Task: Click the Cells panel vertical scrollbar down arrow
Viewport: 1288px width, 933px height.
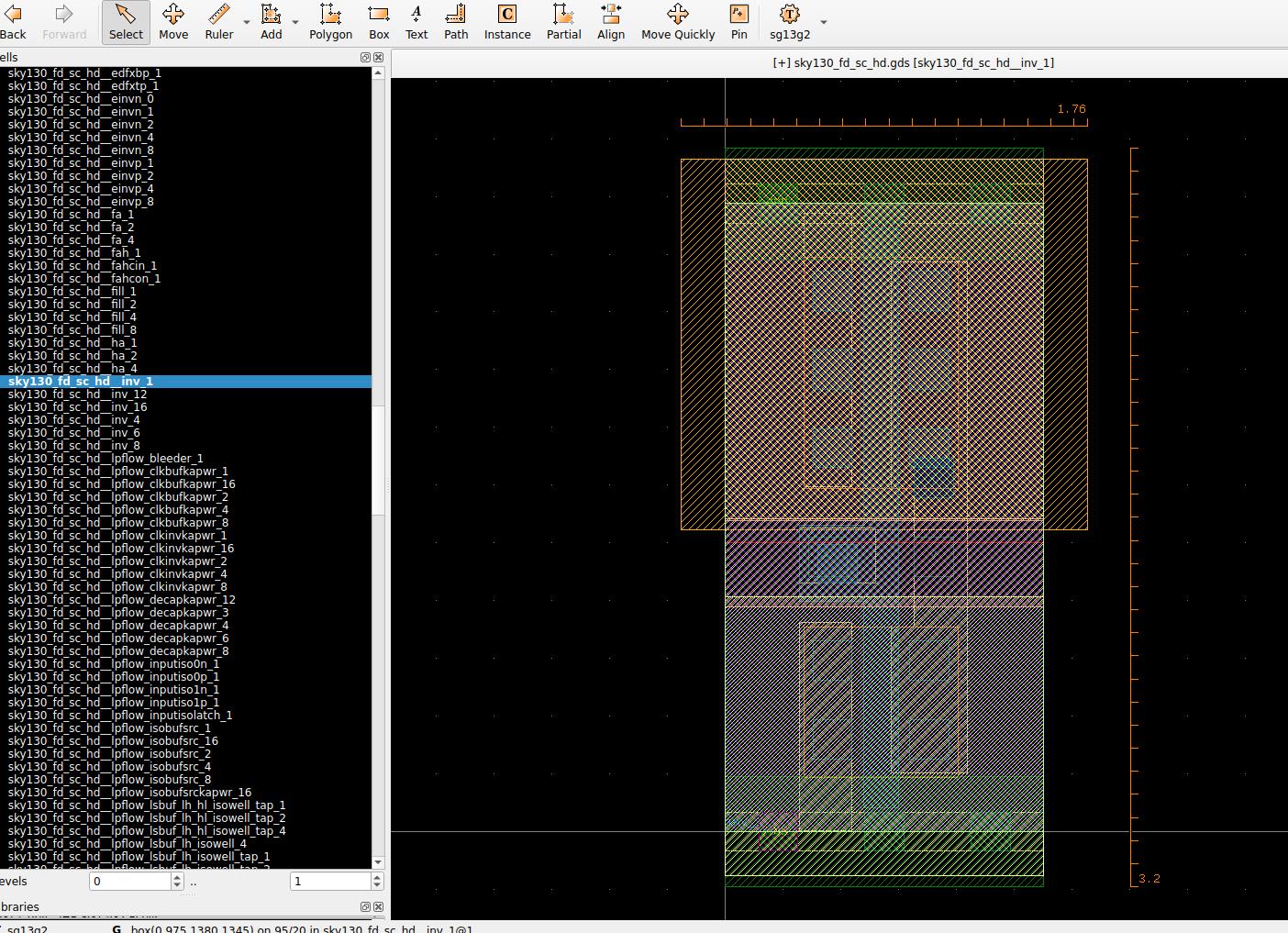Action: click(378, 862)
